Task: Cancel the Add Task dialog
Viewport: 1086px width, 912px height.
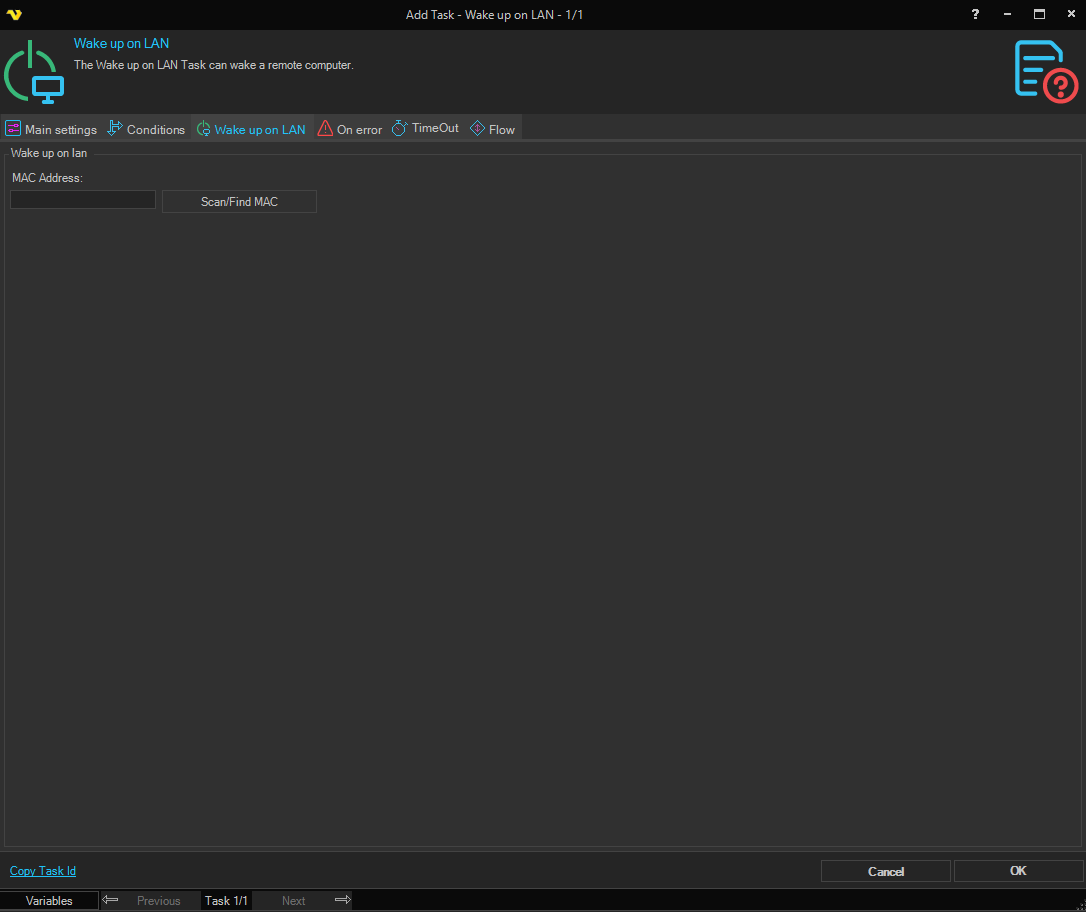Action: click(x=885, y=871)
